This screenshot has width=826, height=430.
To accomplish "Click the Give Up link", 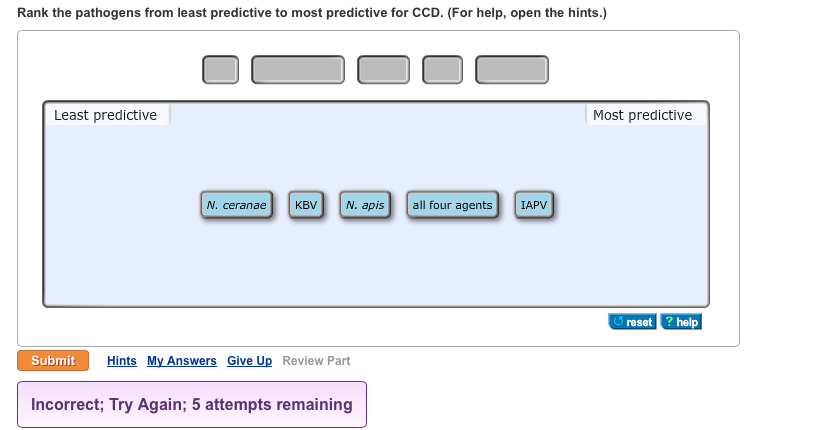I will tap(250, 361).
